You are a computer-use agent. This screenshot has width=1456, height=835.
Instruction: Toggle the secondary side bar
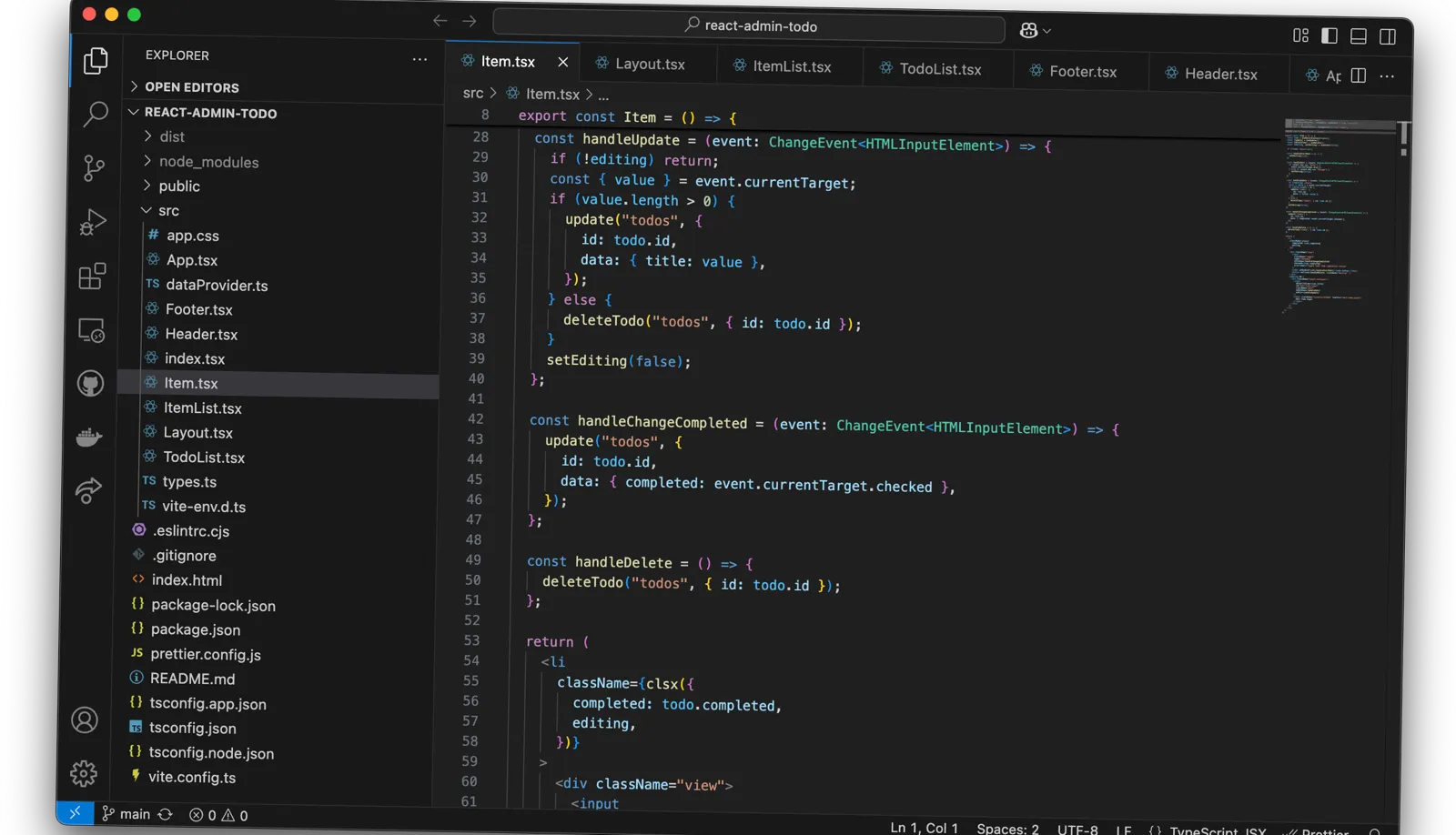(x=1388, y=36)
